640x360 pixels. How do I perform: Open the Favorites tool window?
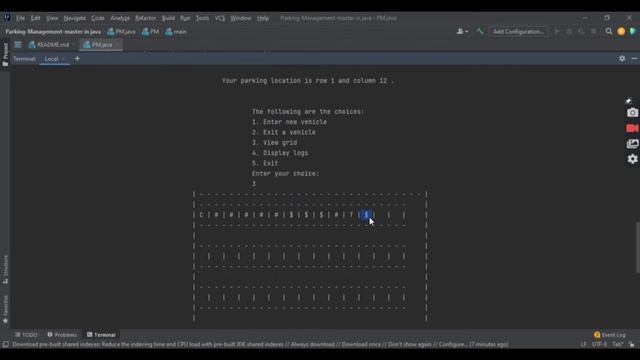point(5,309)
